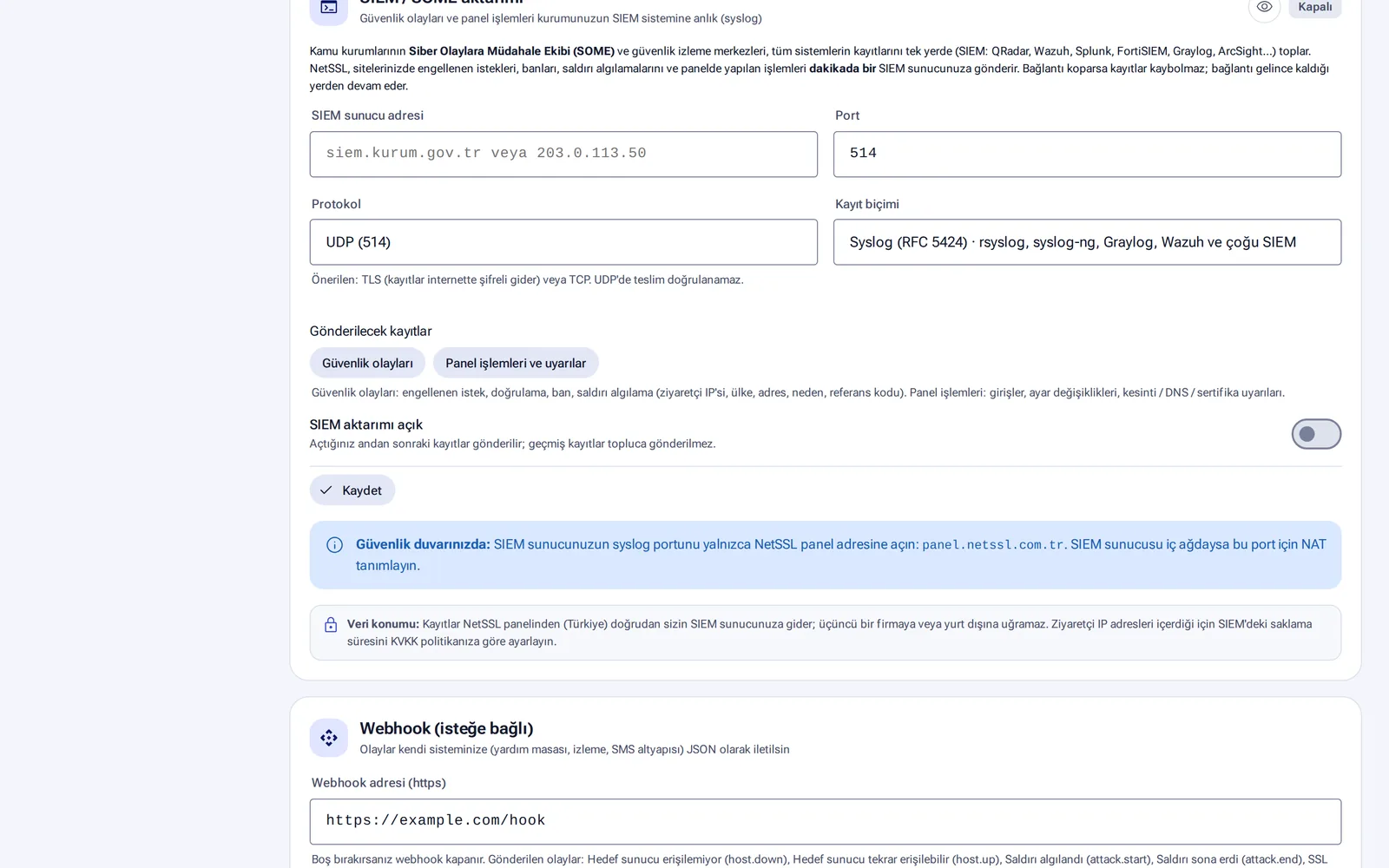Click the Önerilen: TLS hint text
Viewport: 1389px width, 868px height.
tap(528, 279)
